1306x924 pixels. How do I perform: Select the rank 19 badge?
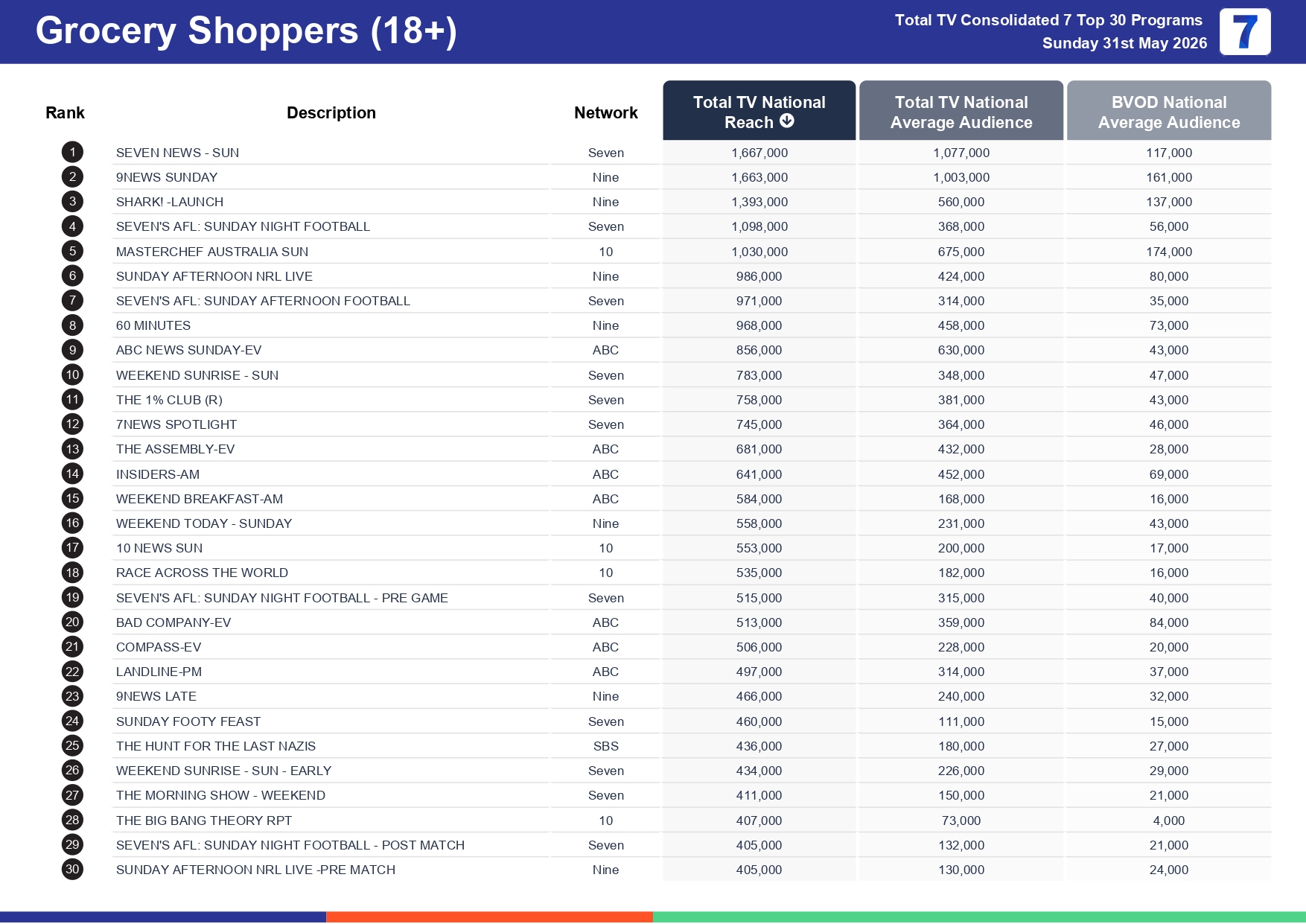72,598
